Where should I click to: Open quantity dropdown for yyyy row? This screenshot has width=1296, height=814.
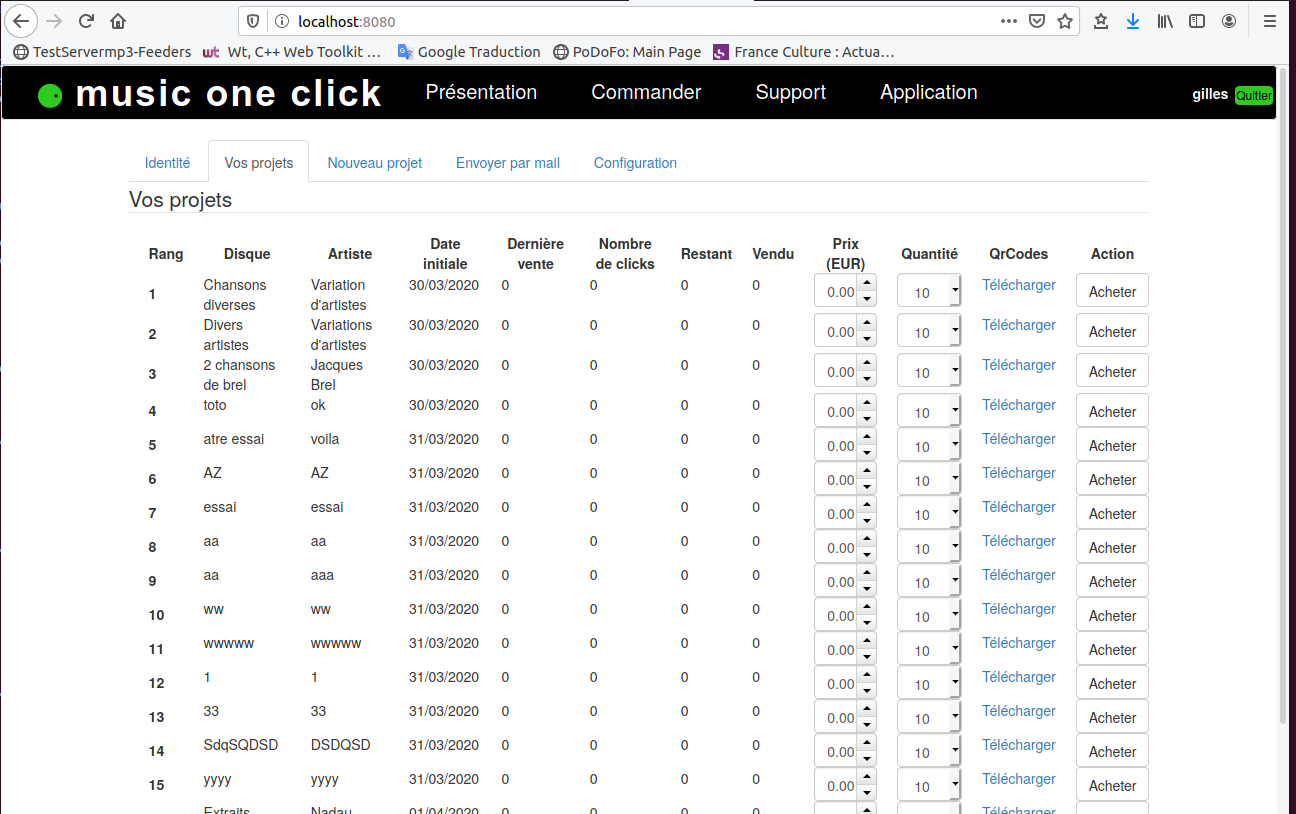pyautogui.click(x=929, y=786)
